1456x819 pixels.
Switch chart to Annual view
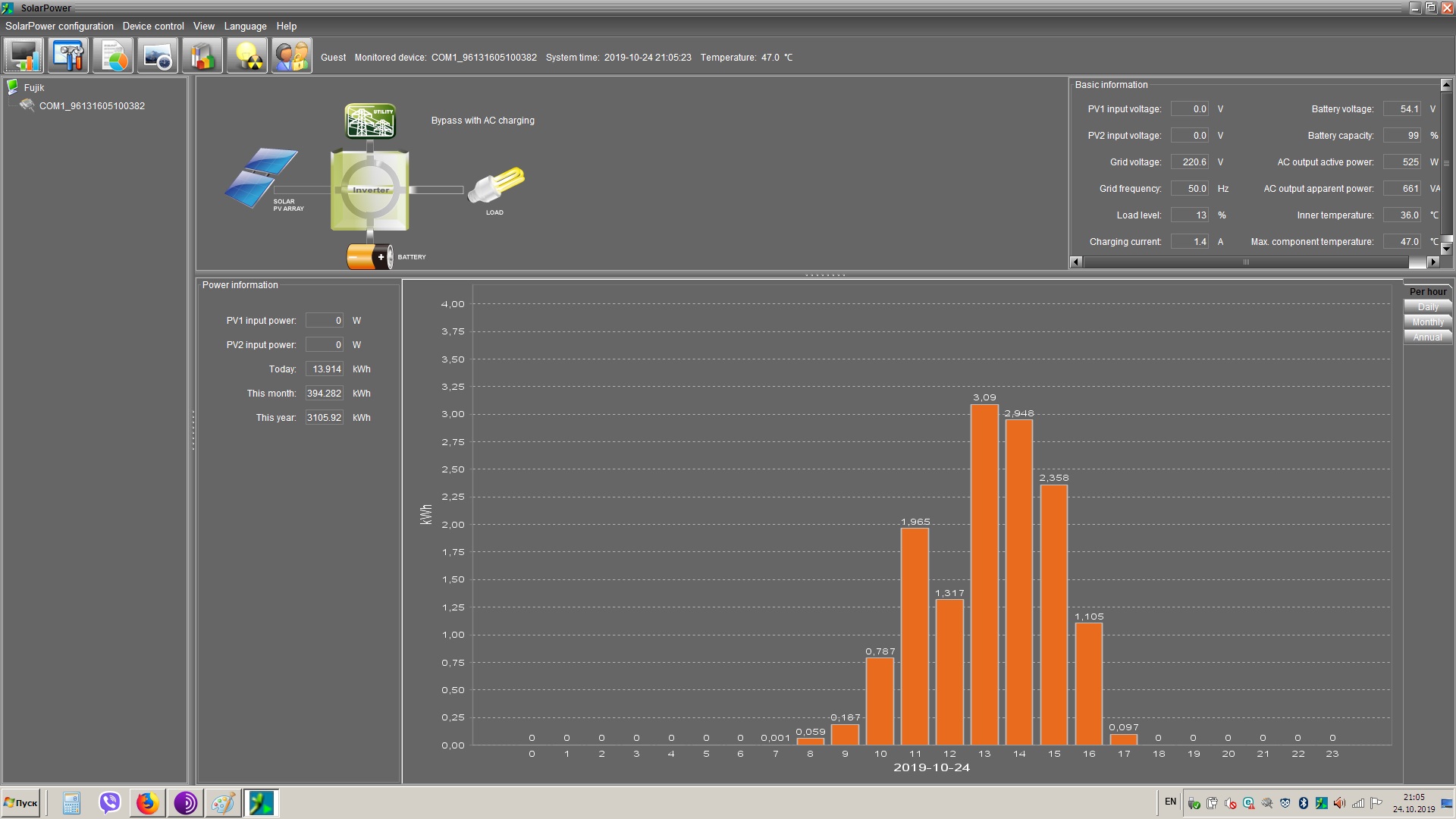[x=1427, y=337]
